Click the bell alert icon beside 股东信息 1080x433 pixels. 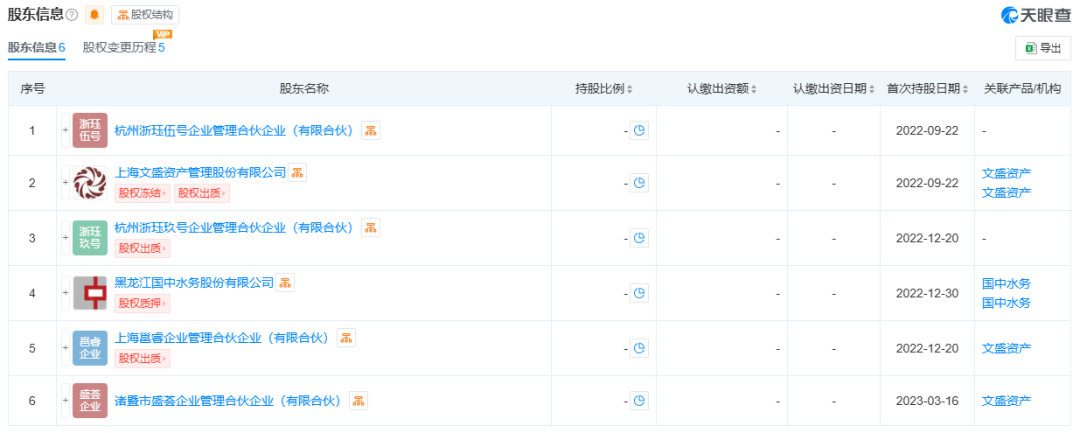coord(94,15)
